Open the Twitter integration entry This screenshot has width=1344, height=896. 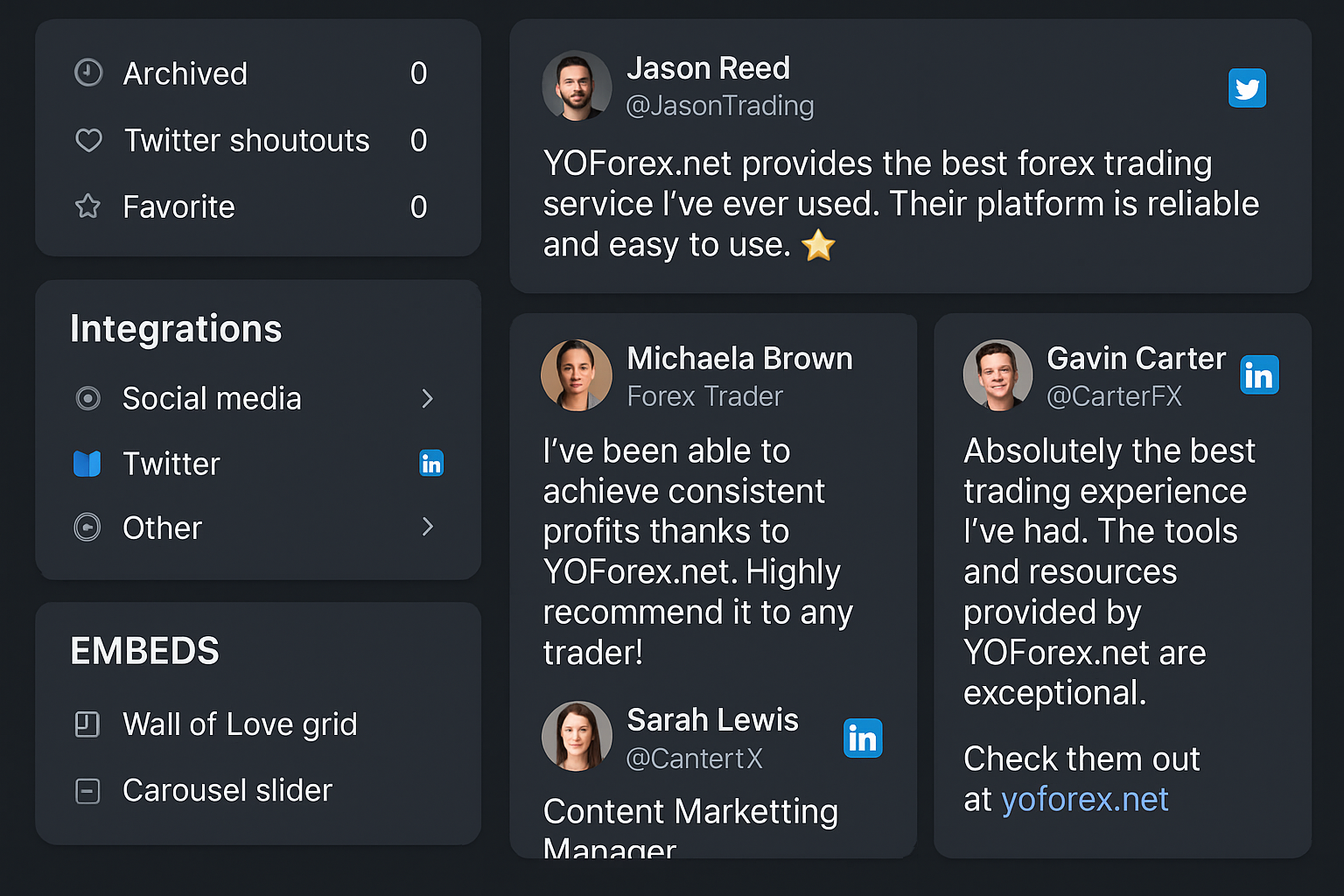(171, 463)
